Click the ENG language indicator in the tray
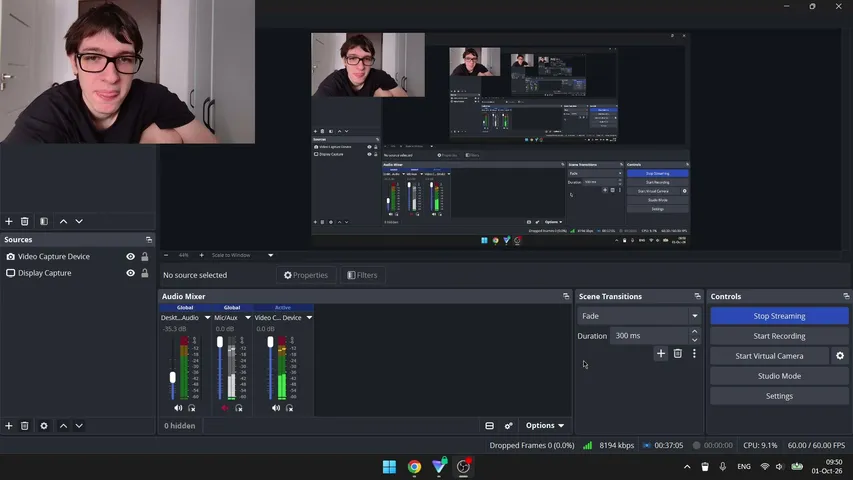This screenshot has height=480, width=853. pyautogui.click(x=744, y=466)
